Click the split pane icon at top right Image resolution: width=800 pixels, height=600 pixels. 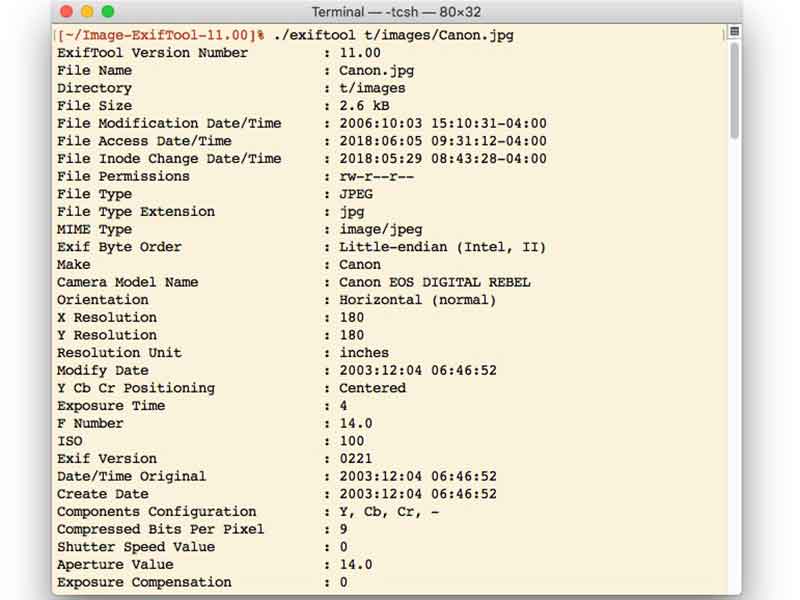(x=734, y=32)
